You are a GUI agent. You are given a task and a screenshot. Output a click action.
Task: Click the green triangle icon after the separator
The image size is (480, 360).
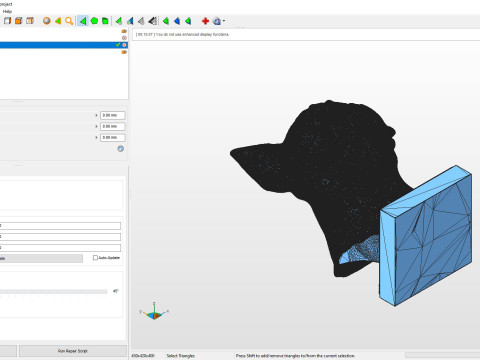tap(119, 21)
